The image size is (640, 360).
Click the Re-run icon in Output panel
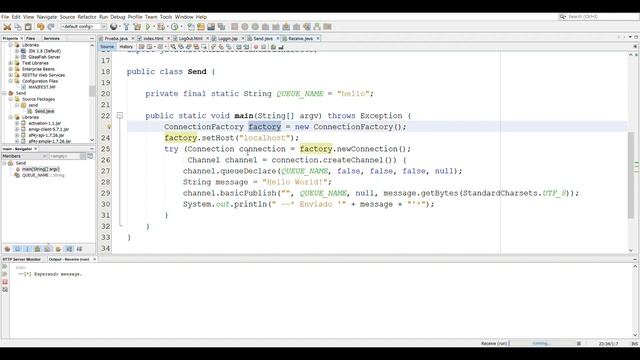tap(5, 267)
